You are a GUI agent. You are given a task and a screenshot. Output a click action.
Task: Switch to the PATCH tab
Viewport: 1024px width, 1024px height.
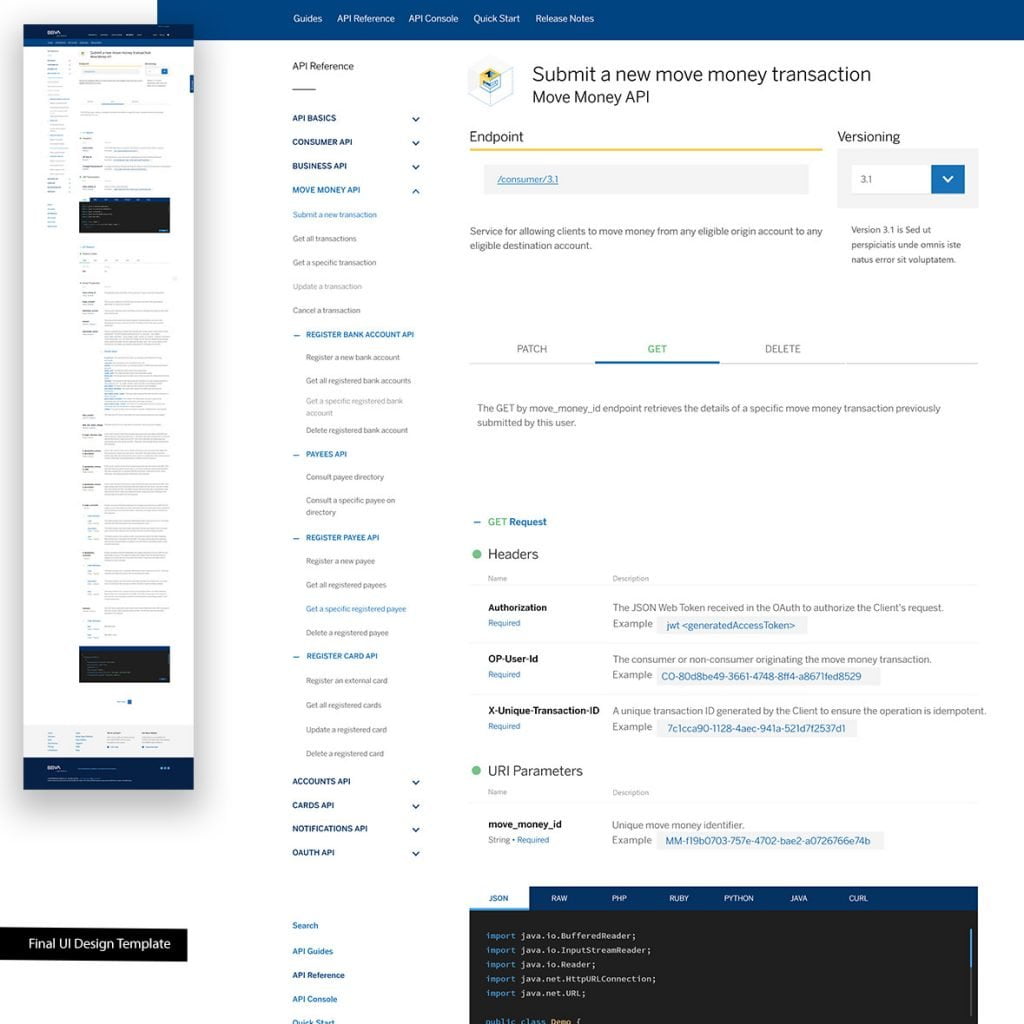tap(531, 349)
